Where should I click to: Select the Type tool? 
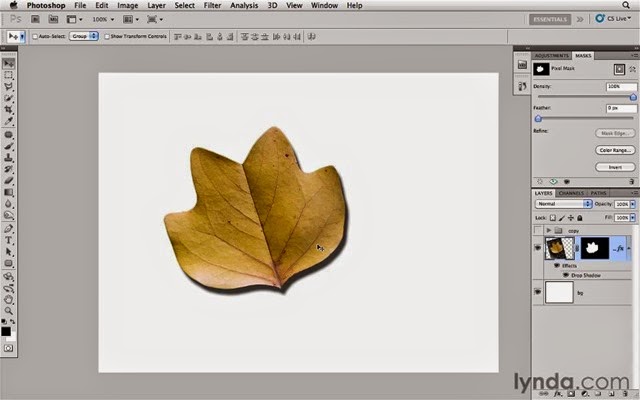8,240
